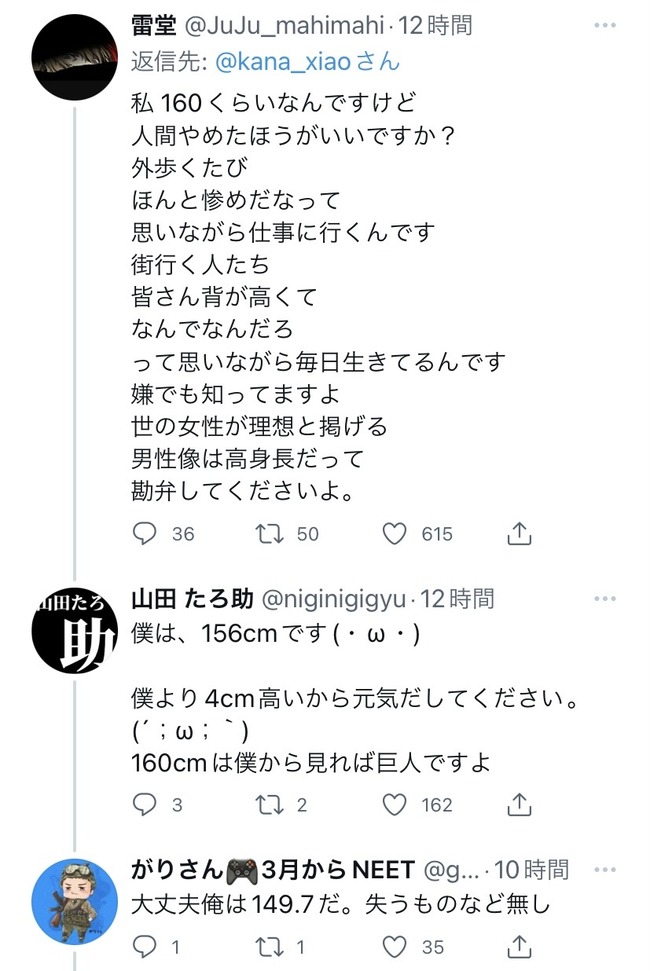650x971 pixels.
Task: Open the more options menu on 雷堂's tweet
Action: (x=605, y=25)
